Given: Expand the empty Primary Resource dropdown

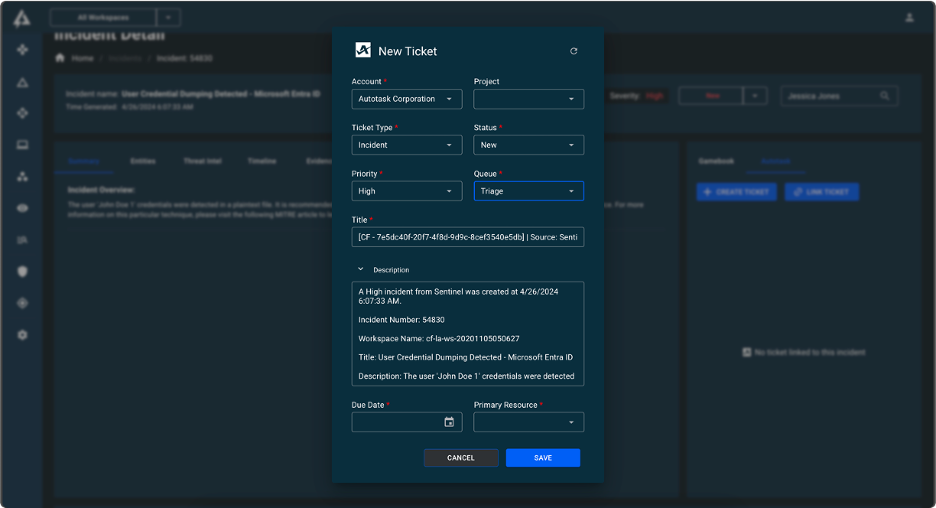Looking at the screenshot, I should (x=528, y=422).
